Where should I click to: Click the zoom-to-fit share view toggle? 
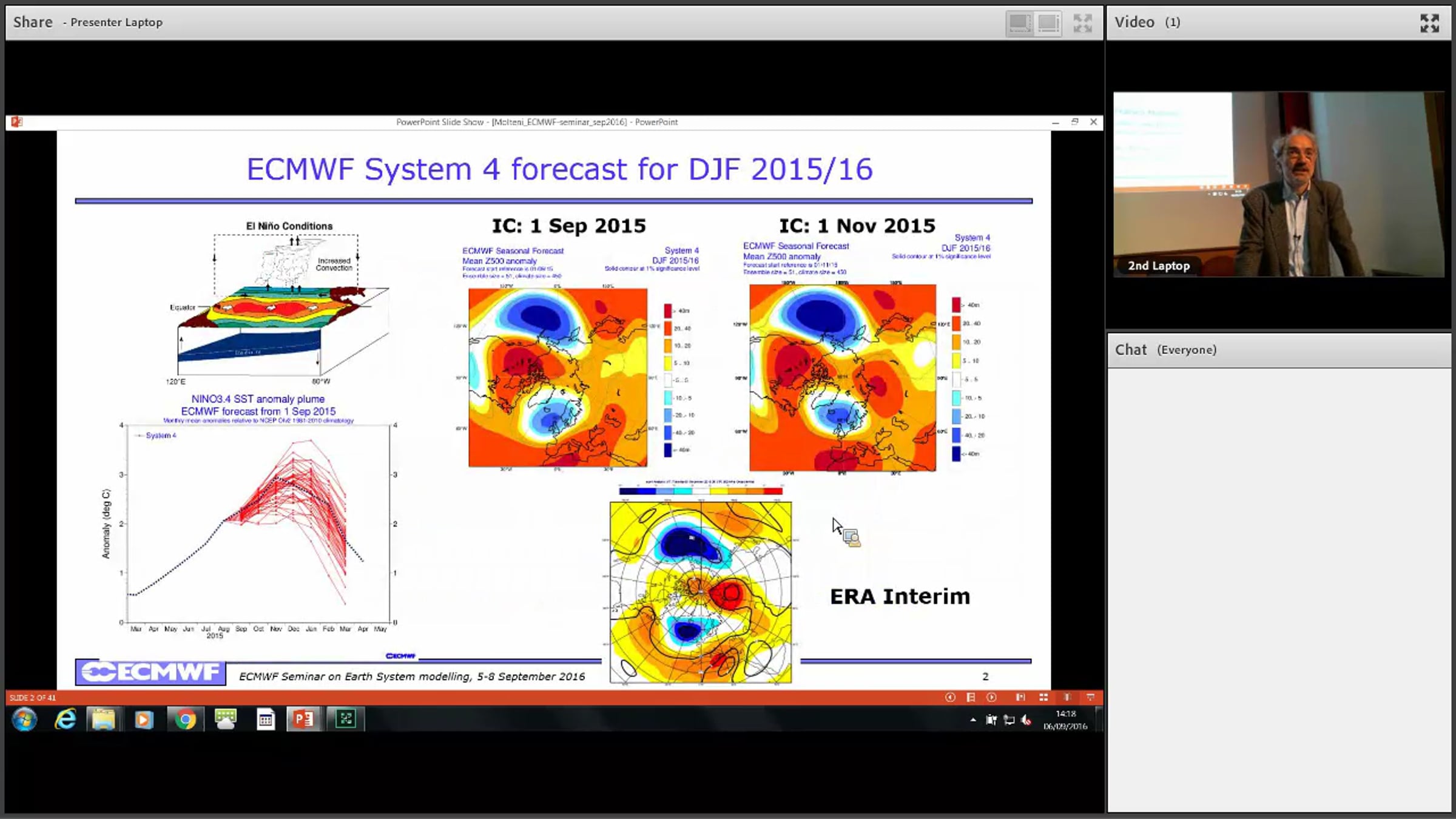[x=1019, y=23]
